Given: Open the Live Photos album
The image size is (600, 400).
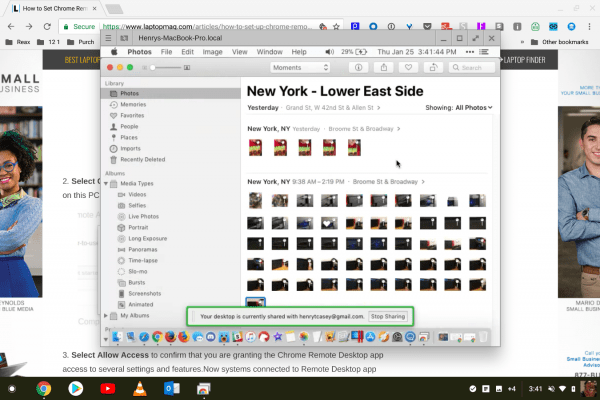Looking at the screenshot, I should (x=143, y=217).
